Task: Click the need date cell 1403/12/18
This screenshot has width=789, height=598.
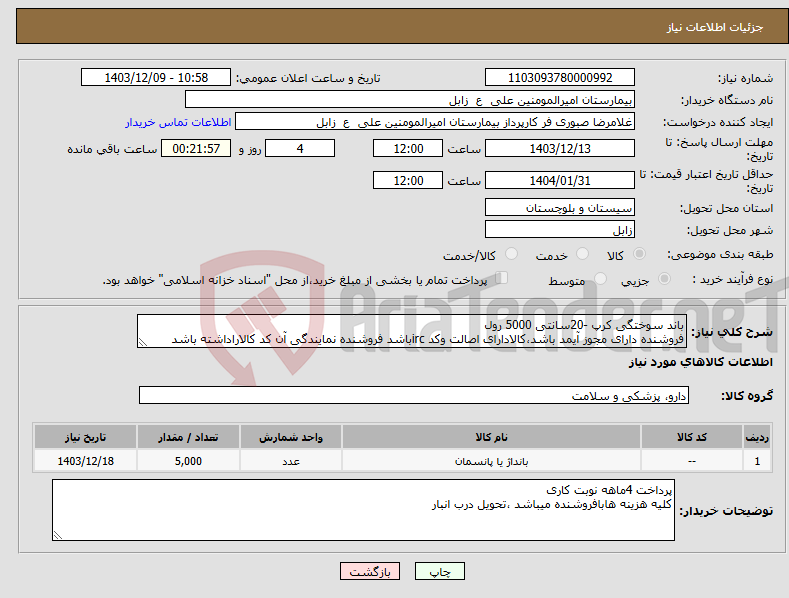Action: tap(86, 461)
